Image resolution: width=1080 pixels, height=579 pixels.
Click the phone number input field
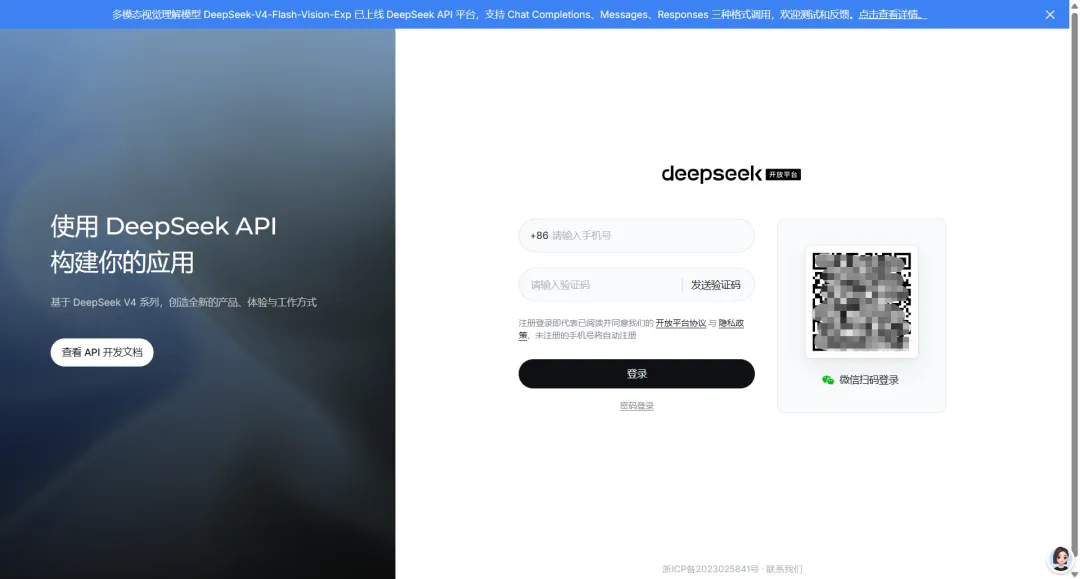(x=636, y=235)
